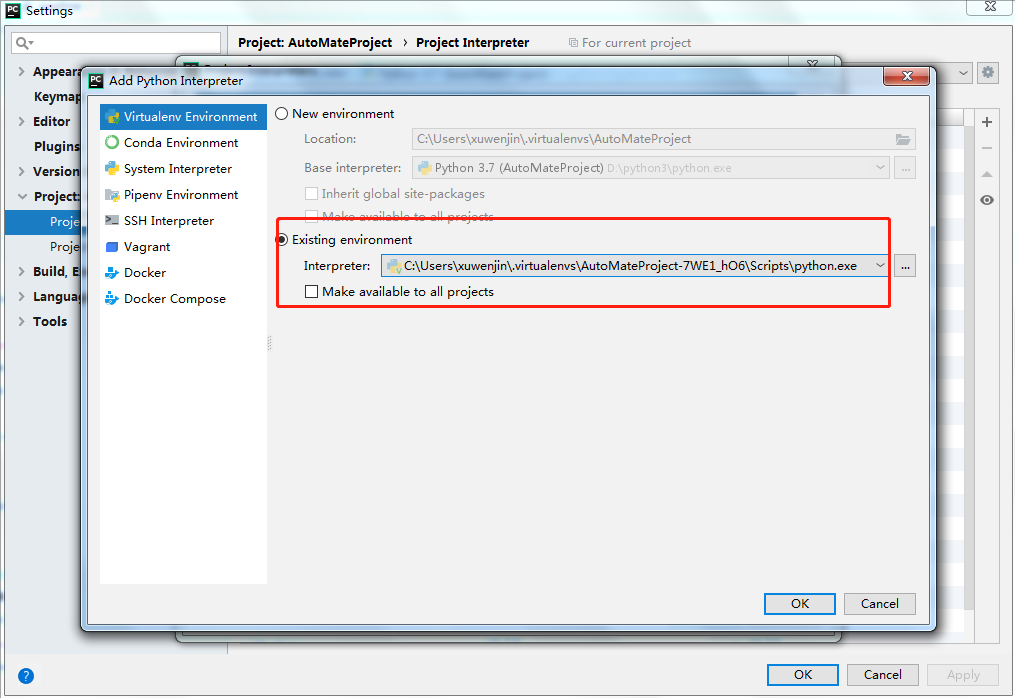This screenshot has width=1015, height=698.
Task: Select the New environment radio button
Action: 282,114
